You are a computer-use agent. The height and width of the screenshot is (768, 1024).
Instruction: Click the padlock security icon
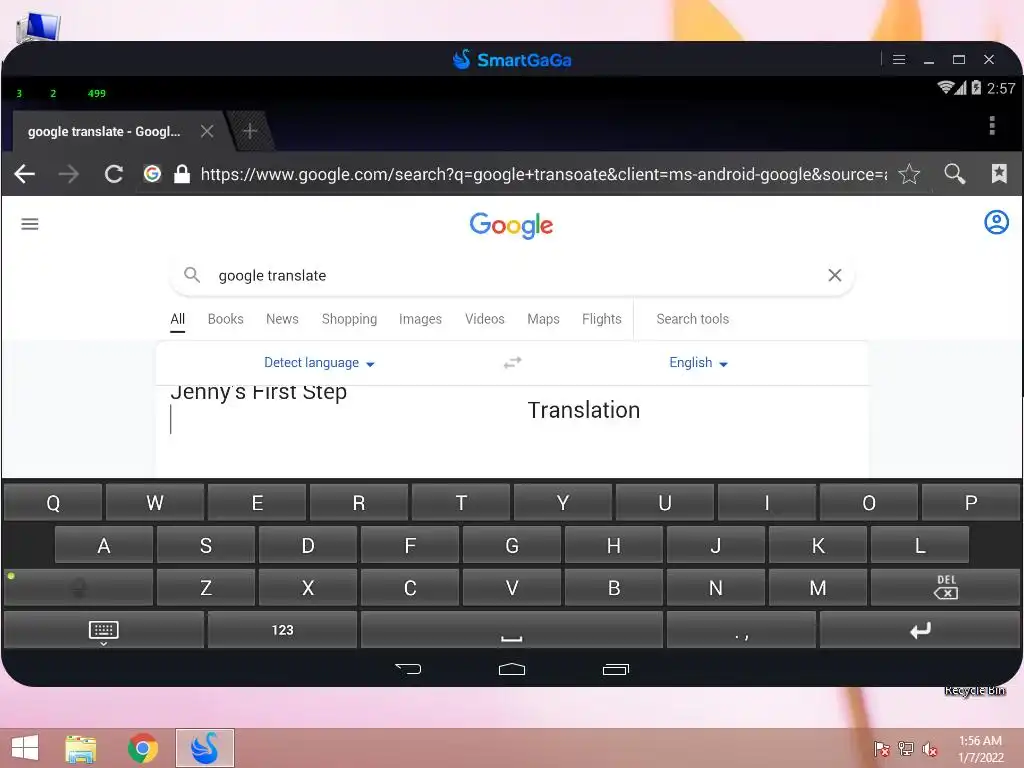click(182, 174)
